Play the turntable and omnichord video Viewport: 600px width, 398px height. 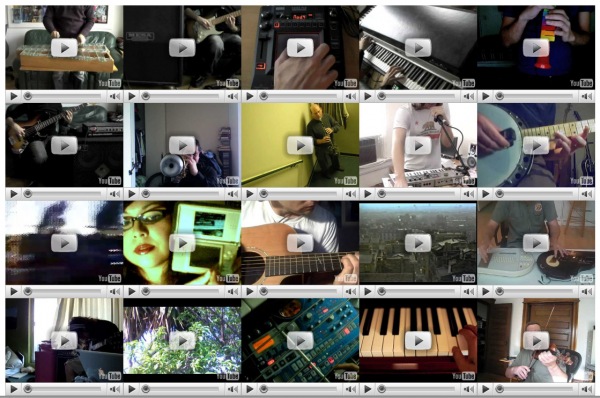(536, 243)
